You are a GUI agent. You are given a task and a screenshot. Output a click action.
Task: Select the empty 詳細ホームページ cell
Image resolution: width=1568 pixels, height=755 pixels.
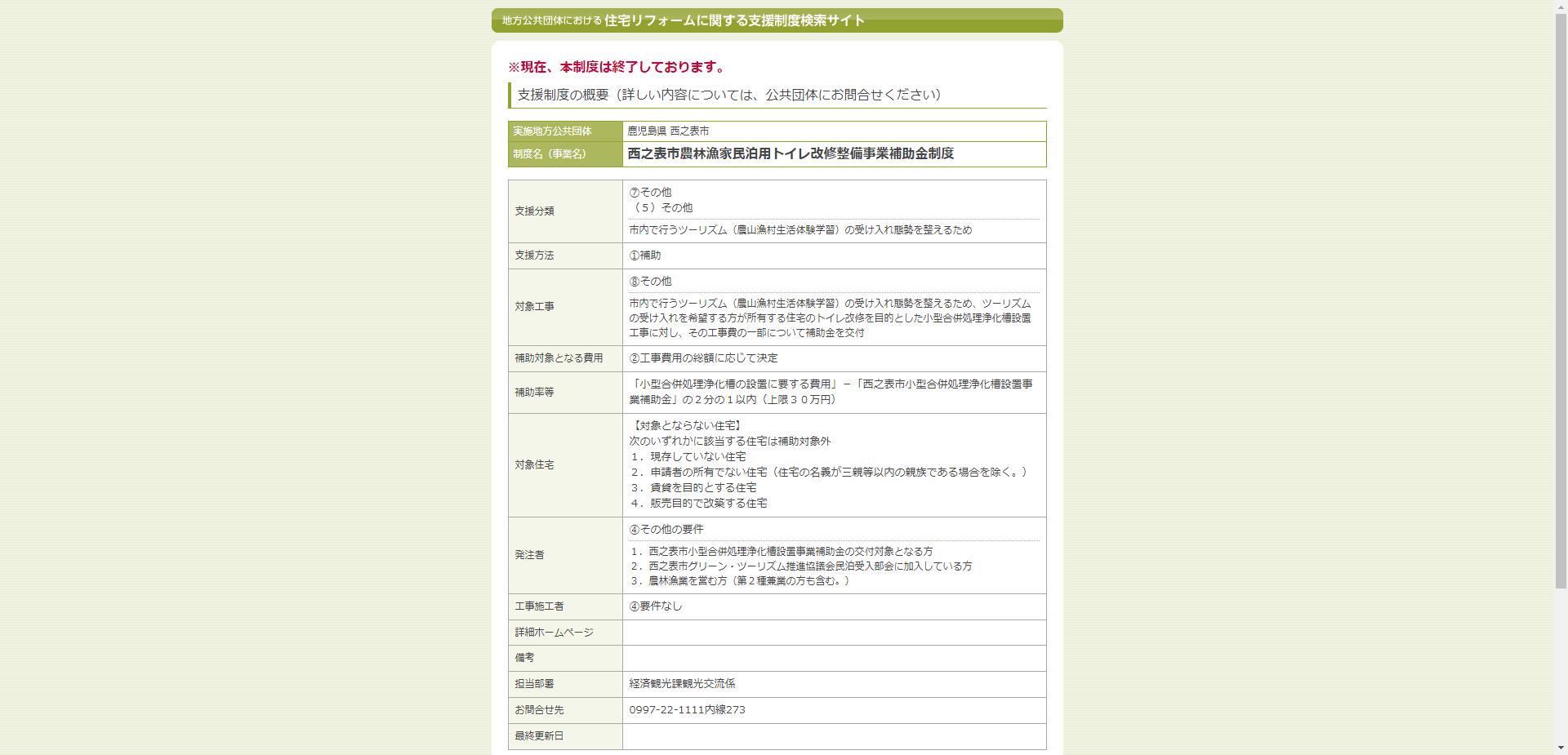coord(833,633)
